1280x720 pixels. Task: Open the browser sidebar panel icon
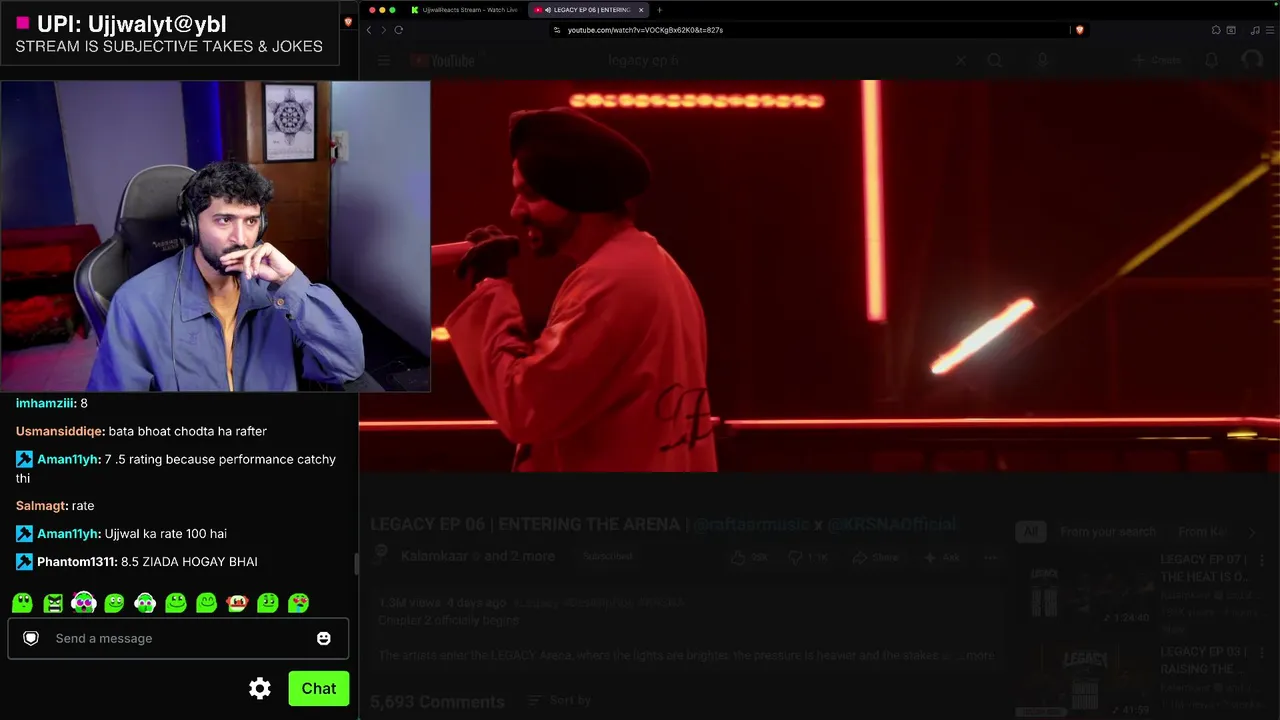click(1231, 30)
